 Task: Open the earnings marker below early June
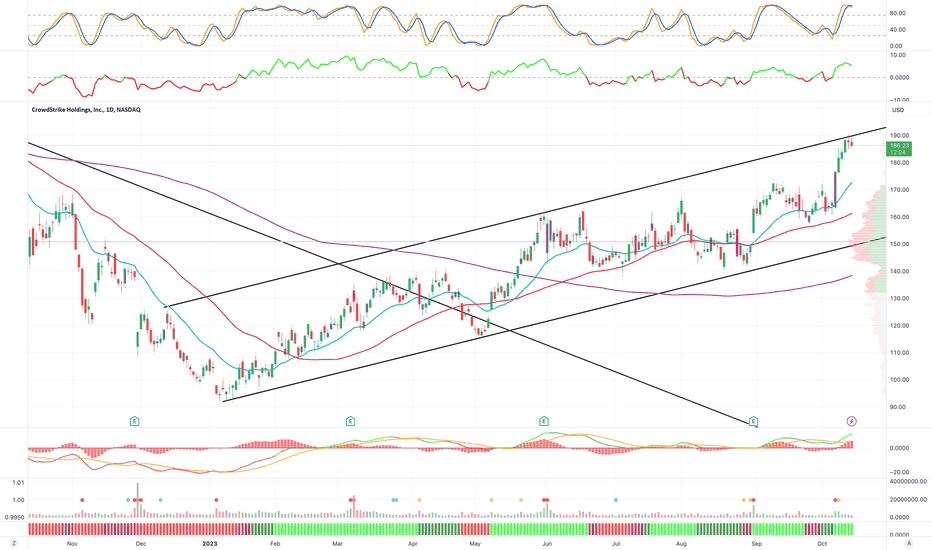[544, 422]
